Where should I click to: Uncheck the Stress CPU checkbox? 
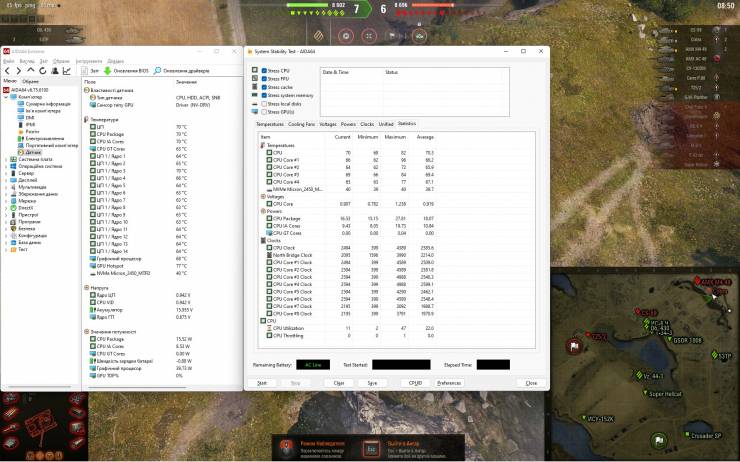pyautogui.click(x=264, y=71)
